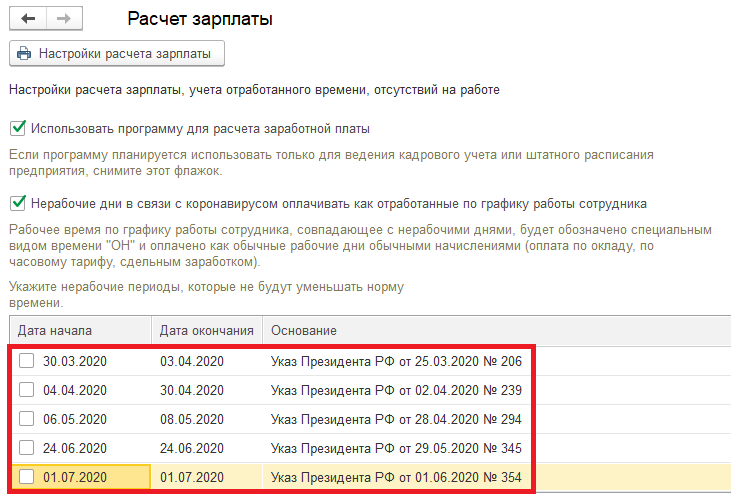Check the highlighted 01.07.2020 row checkbox
This screenshot has width=731, height=495.
coord(27,477)
